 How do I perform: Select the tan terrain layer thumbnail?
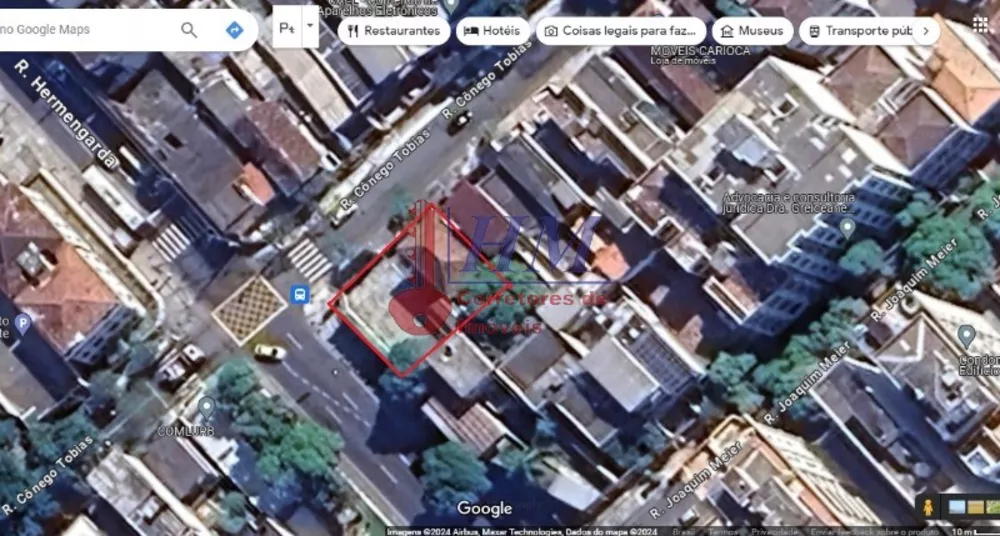point(976,507)
